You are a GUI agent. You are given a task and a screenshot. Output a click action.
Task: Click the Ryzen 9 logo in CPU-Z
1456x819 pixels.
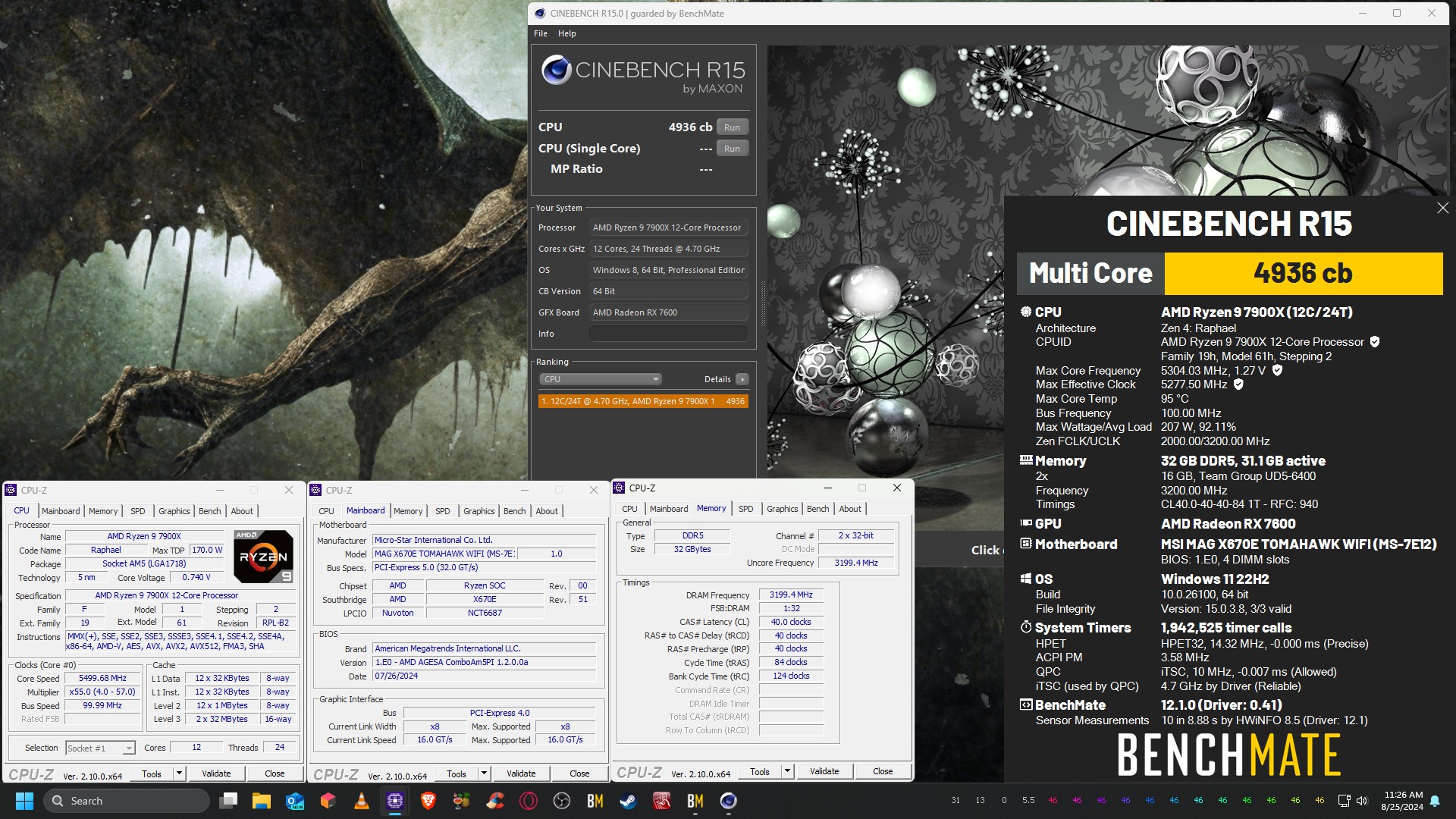262,557
